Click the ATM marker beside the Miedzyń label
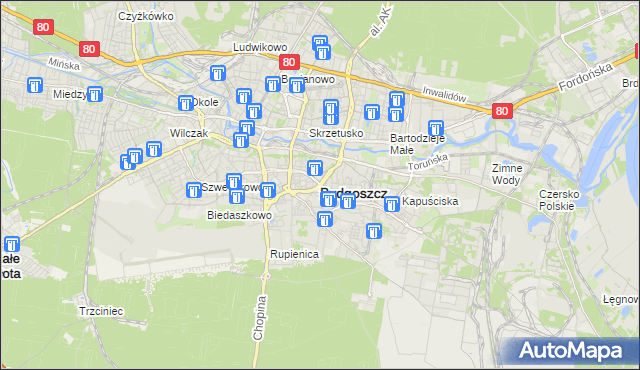Image resolution: width=640 pixels, height=370 pixels. [x=95, y=94]
